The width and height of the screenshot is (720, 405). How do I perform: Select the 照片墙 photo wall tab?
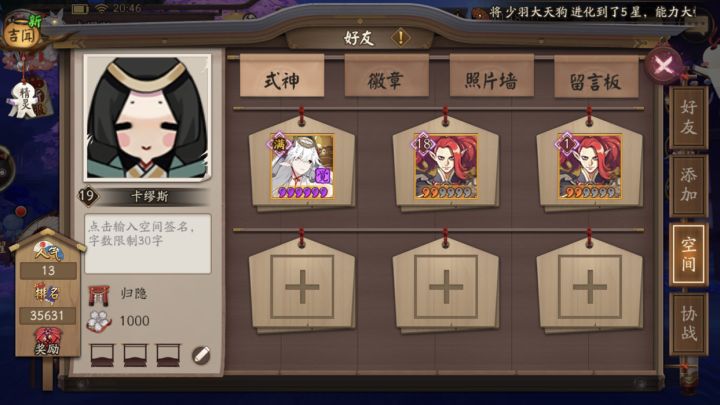tap(491, 79)
